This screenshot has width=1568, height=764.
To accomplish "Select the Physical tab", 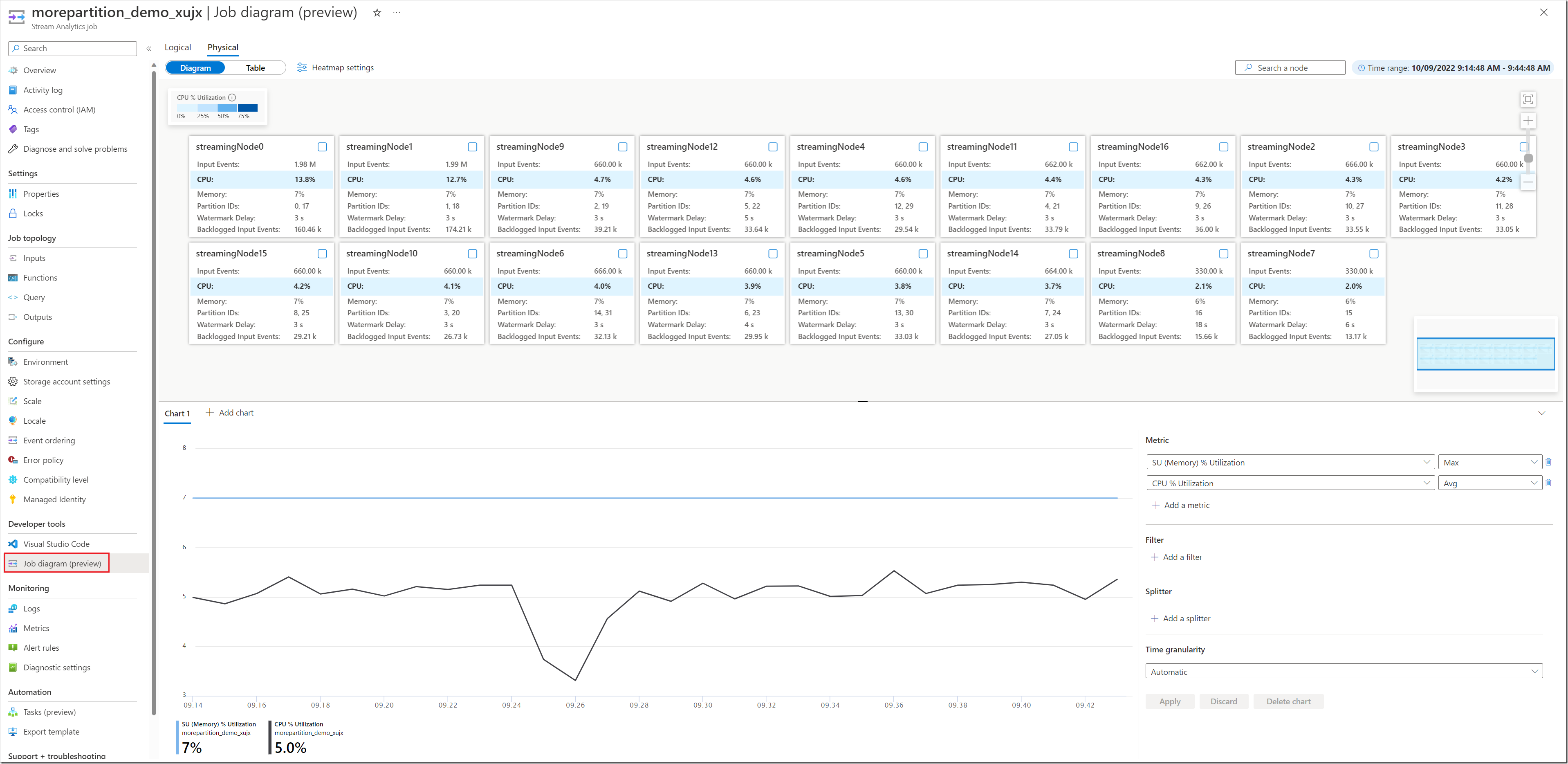I will pos(223,47).
